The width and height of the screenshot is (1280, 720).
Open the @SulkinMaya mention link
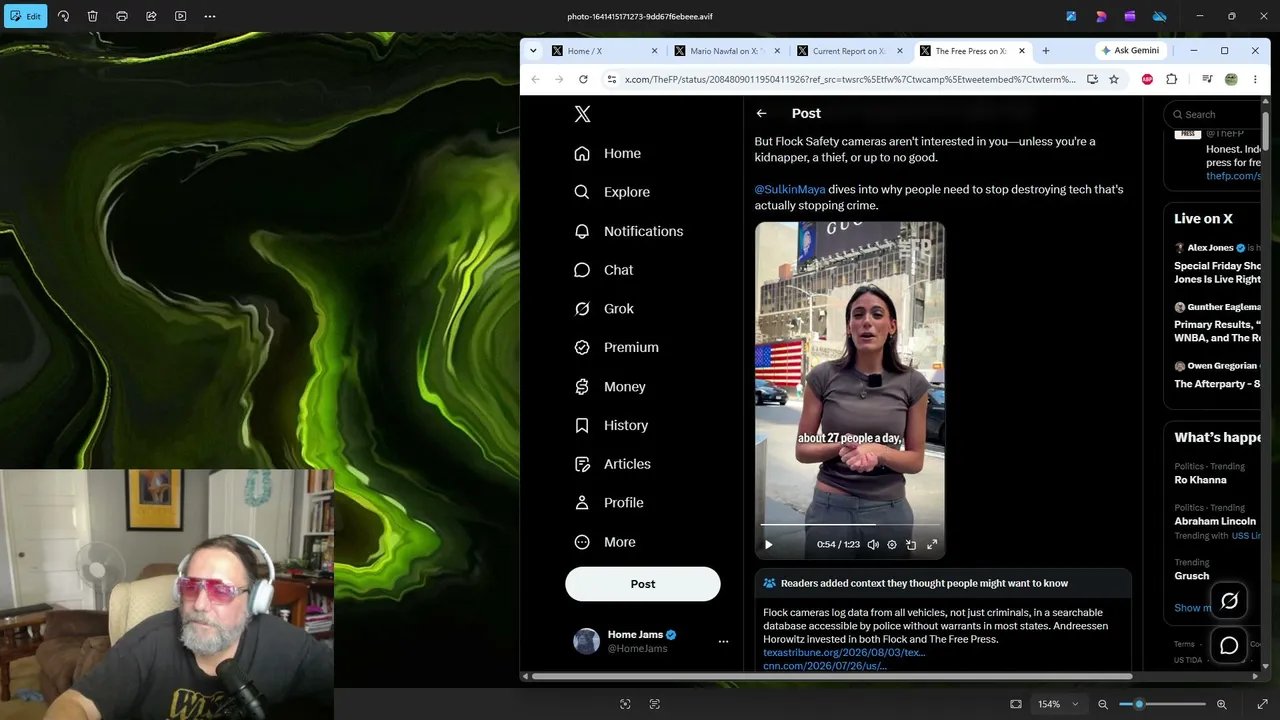coord(790,189)
